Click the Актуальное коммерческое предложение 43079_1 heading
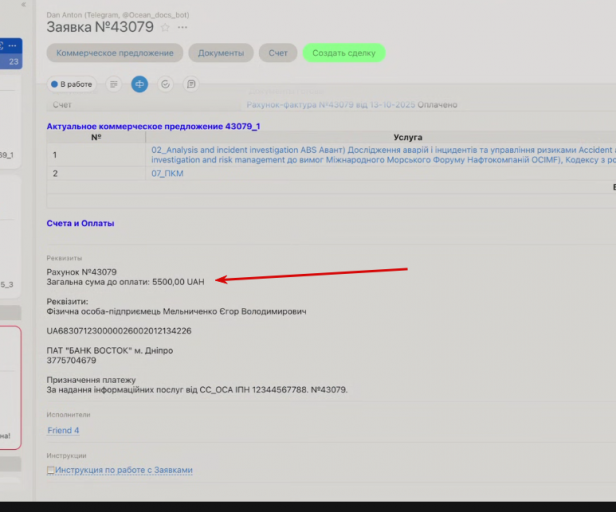This screenshot has width=616, height=512. (x=153, y=126)
